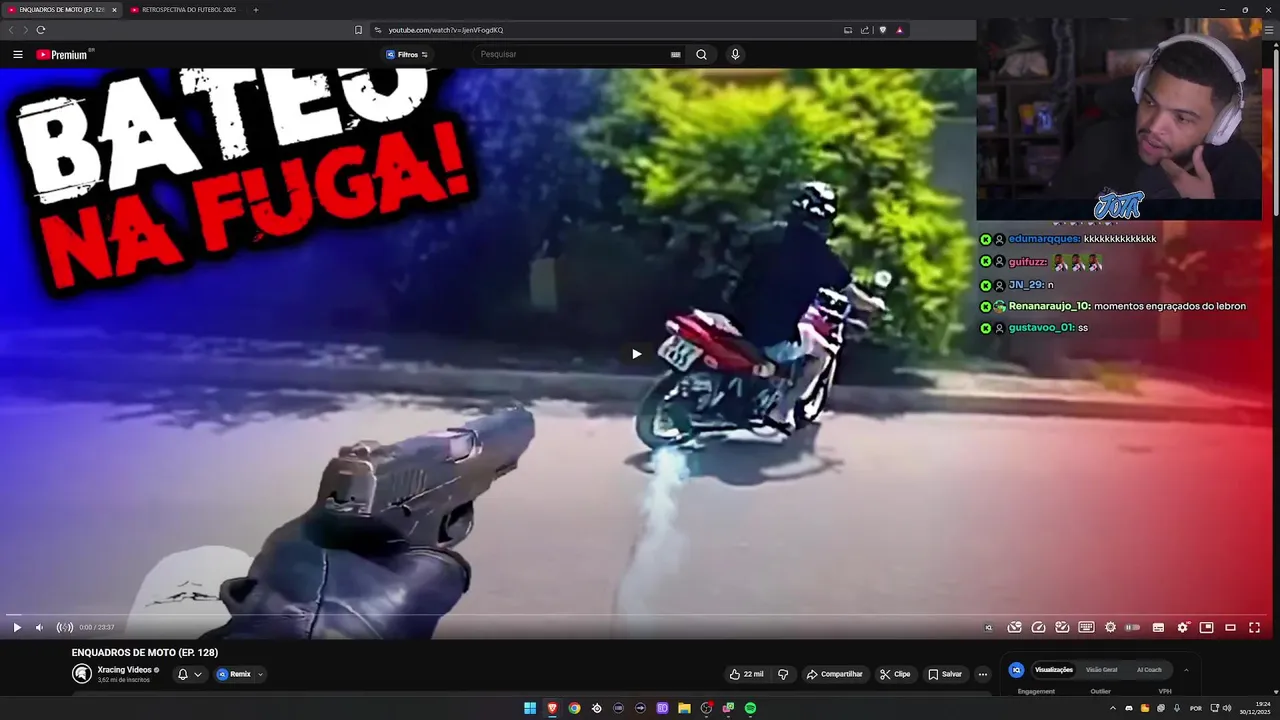Click the Compartilhar share button
The image size is (1280, 720).
pos(835,675)
